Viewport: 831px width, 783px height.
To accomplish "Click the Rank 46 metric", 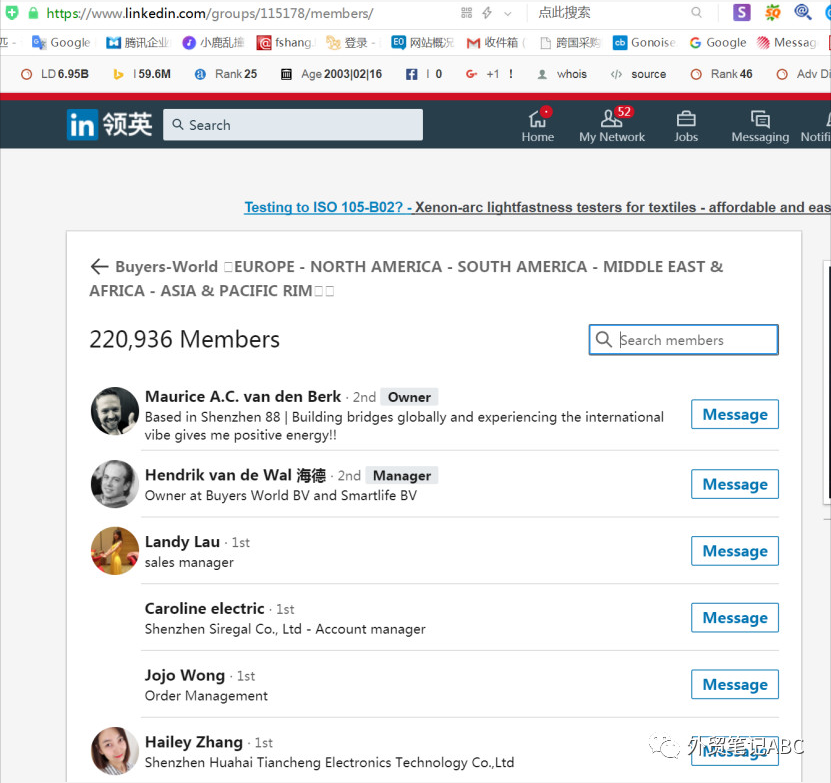I will (721, 74).
